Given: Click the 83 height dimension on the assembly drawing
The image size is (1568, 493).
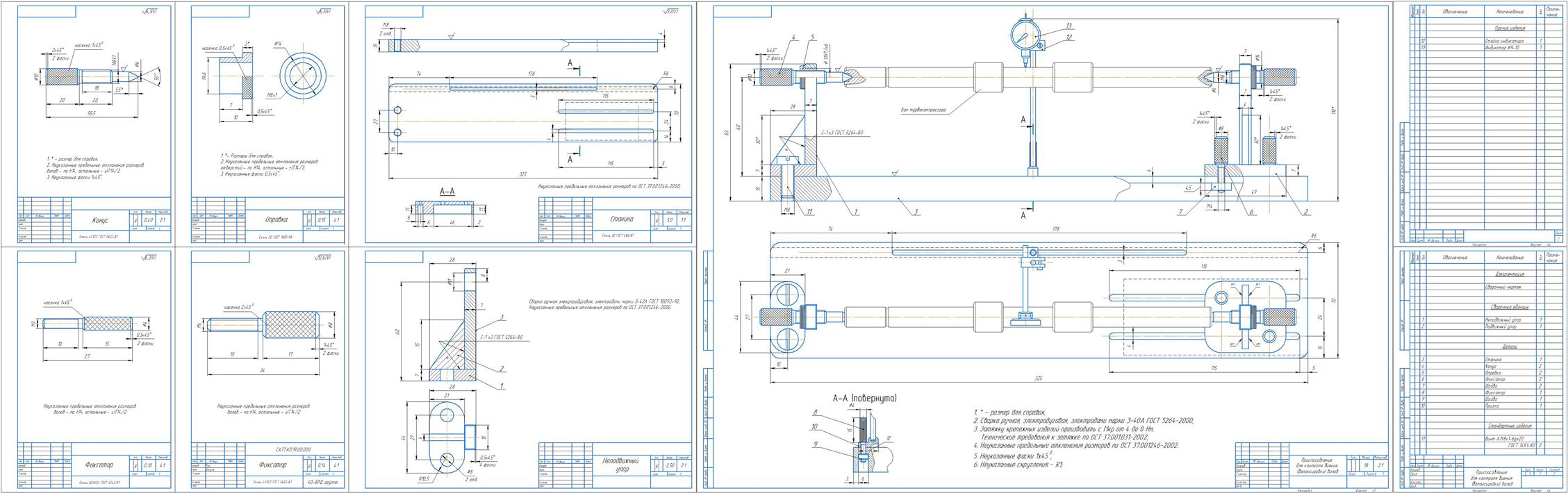Looking at the screenshot, I should tap(727, 132).
